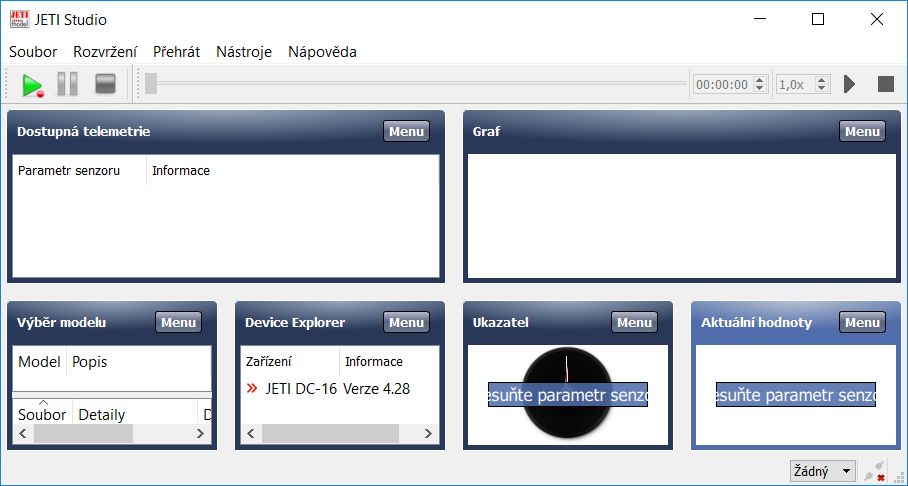Start recording with the green play button

pyautogui.click(x=32, y=85)
